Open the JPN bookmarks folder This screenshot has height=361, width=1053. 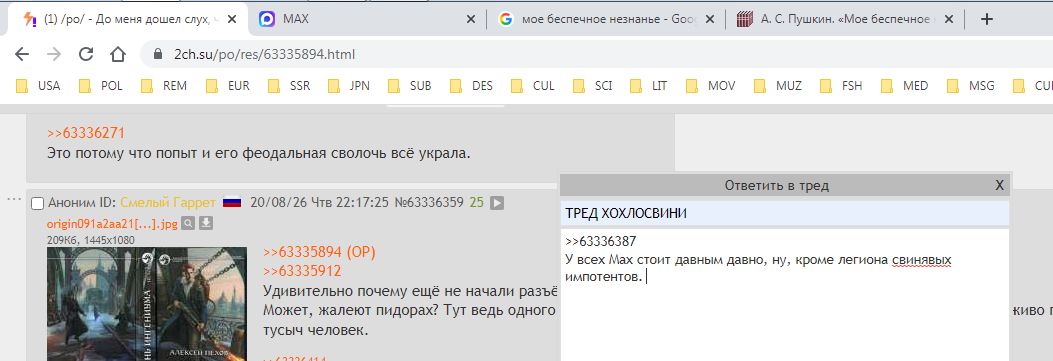click(x=349, y=86)
